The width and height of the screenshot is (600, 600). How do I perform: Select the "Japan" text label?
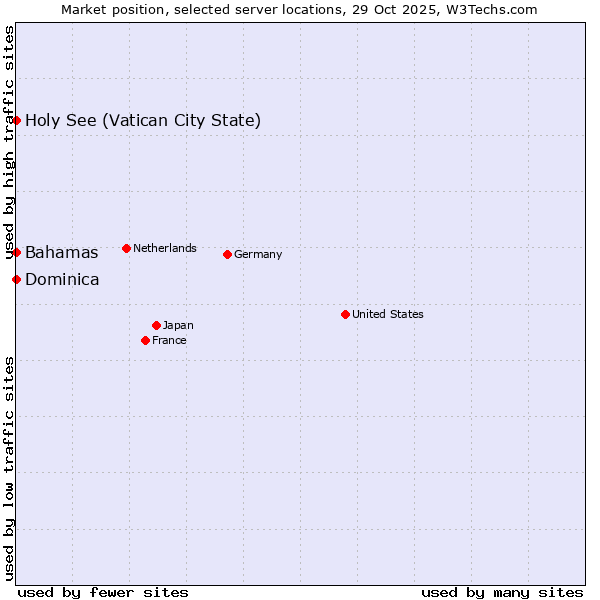[178, 325]
